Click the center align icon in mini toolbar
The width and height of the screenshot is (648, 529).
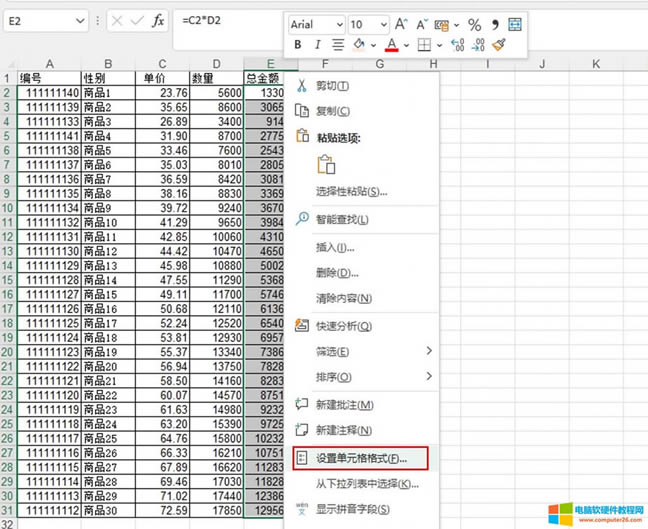point(338,44)
